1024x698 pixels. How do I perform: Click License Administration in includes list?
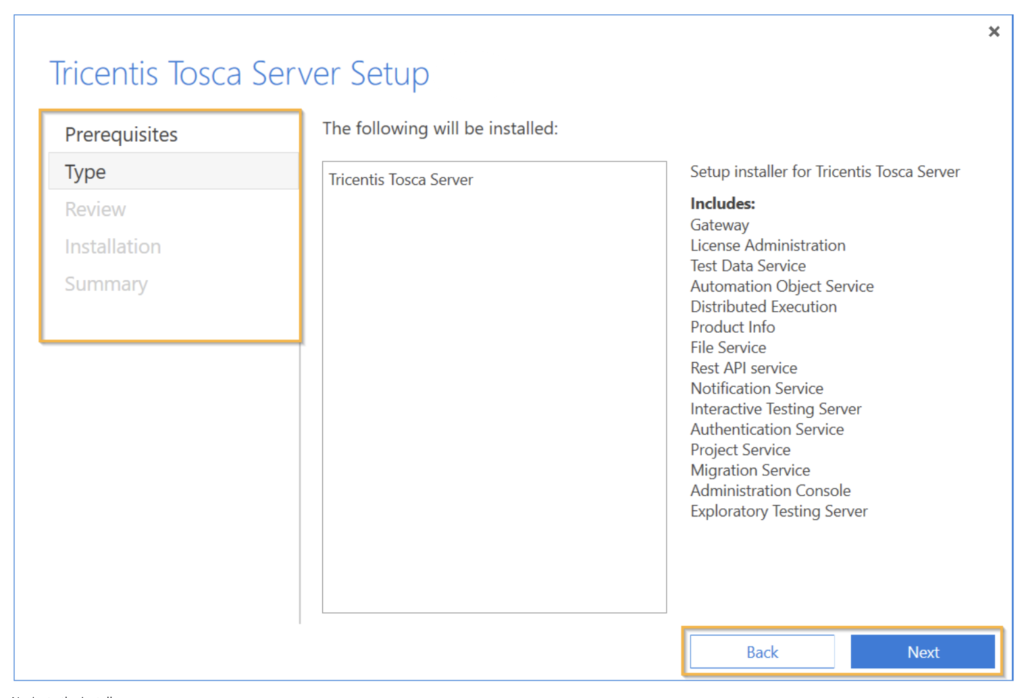pos(768,245)
